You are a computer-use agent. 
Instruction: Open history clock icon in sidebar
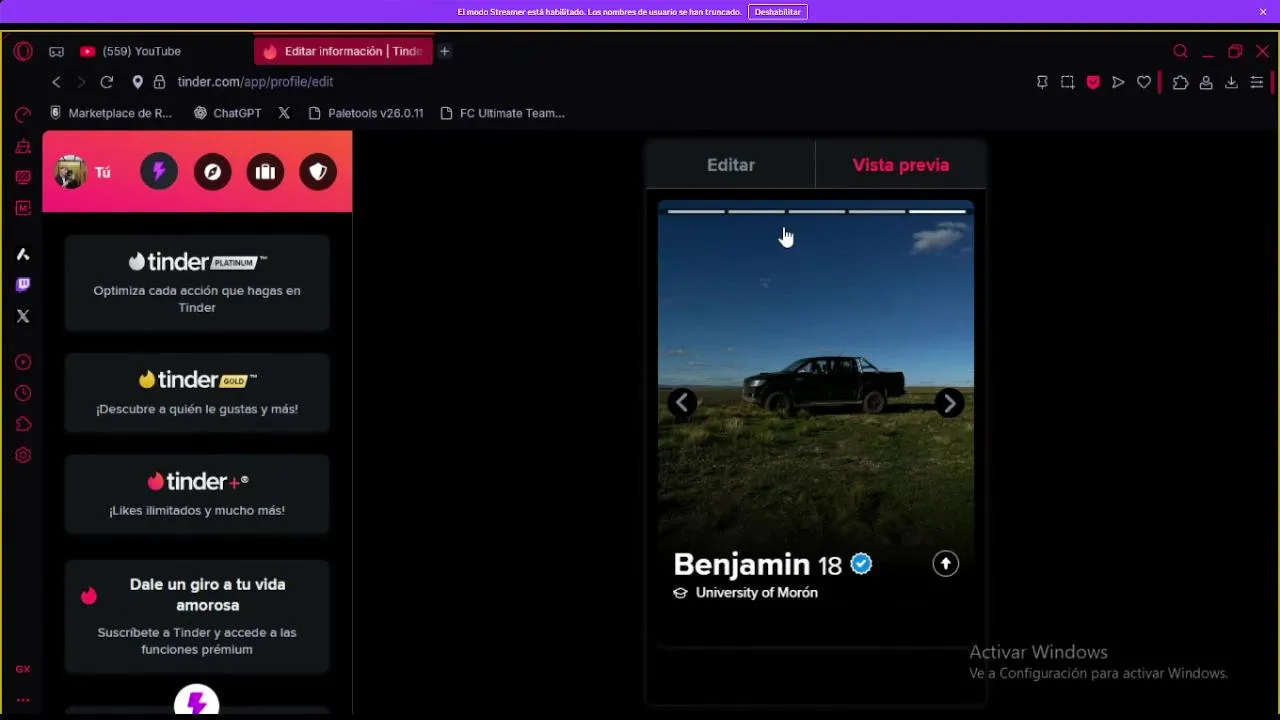coord(23,393)
